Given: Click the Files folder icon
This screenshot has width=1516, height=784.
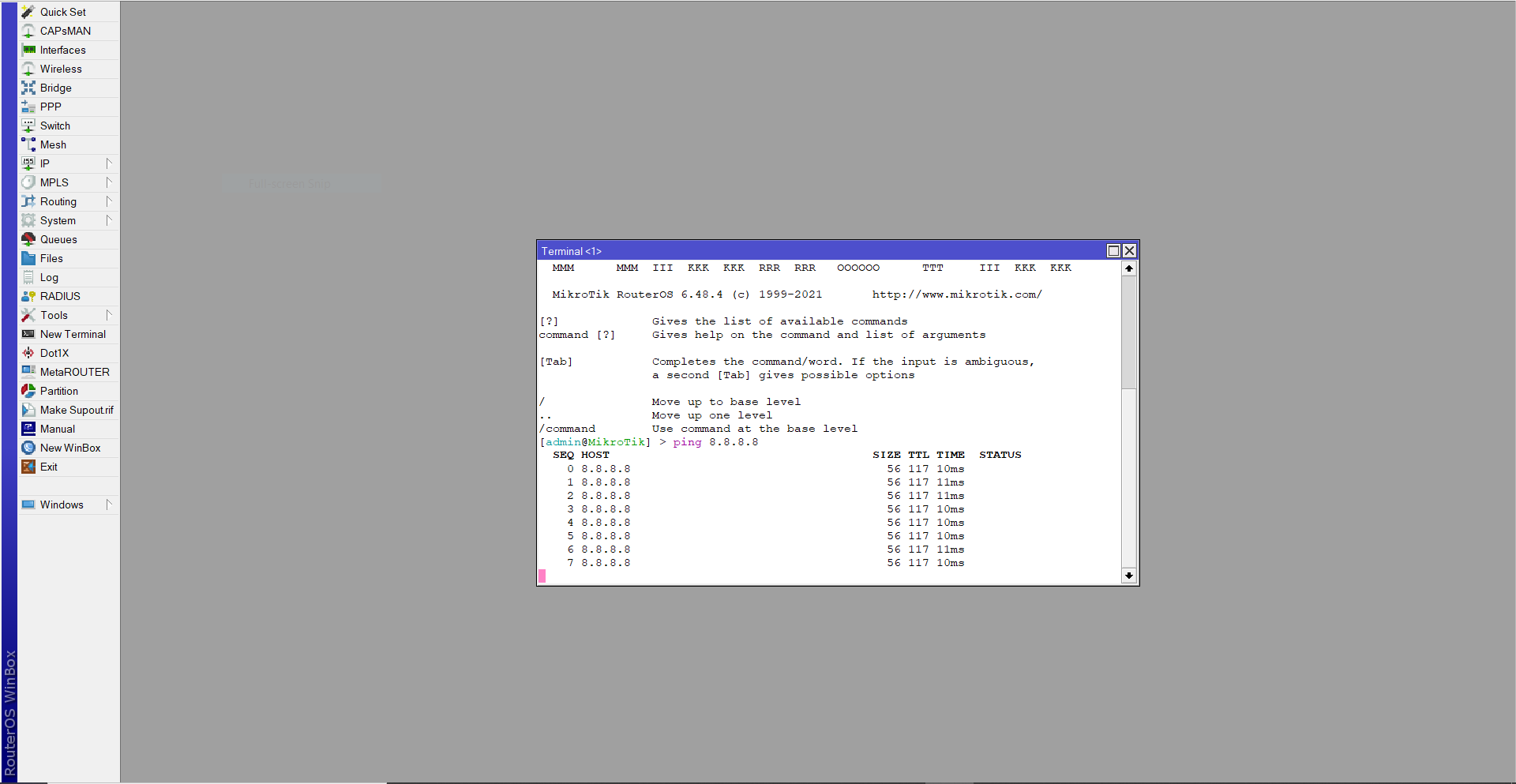Looking at the screenshot, I should point(28,258).
